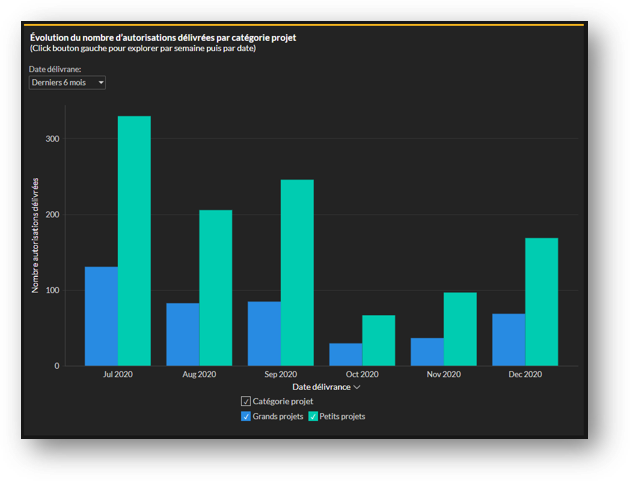
Task: Click the Jul 2020 Grands projets blue bar
Action: click(x=101, y=316)
